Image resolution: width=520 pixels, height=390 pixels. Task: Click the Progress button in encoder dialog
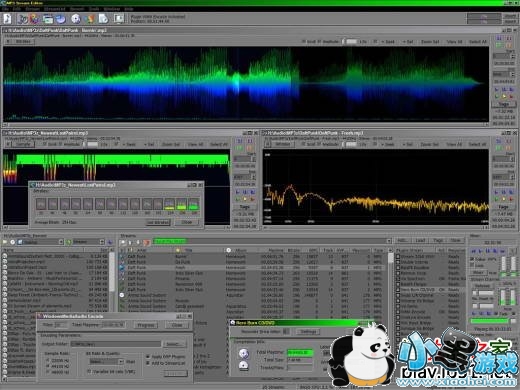point(146,325)
